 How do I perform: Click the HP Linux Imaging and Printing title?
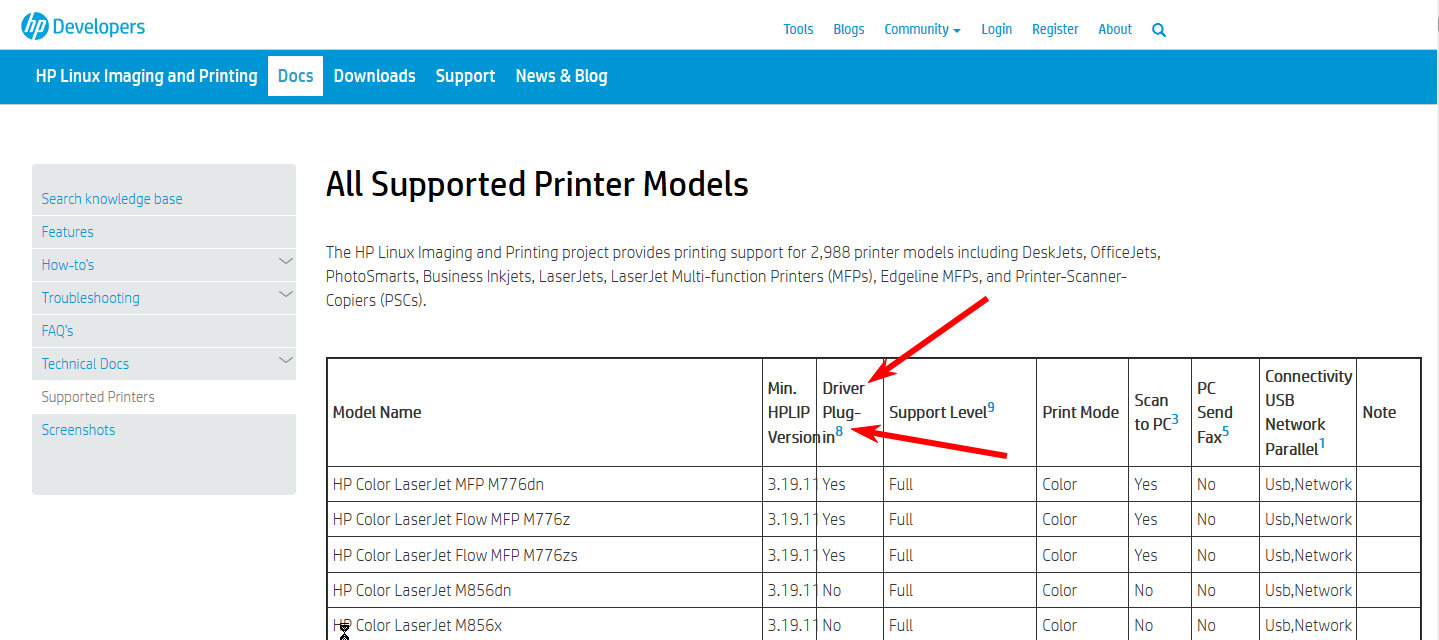146,76
